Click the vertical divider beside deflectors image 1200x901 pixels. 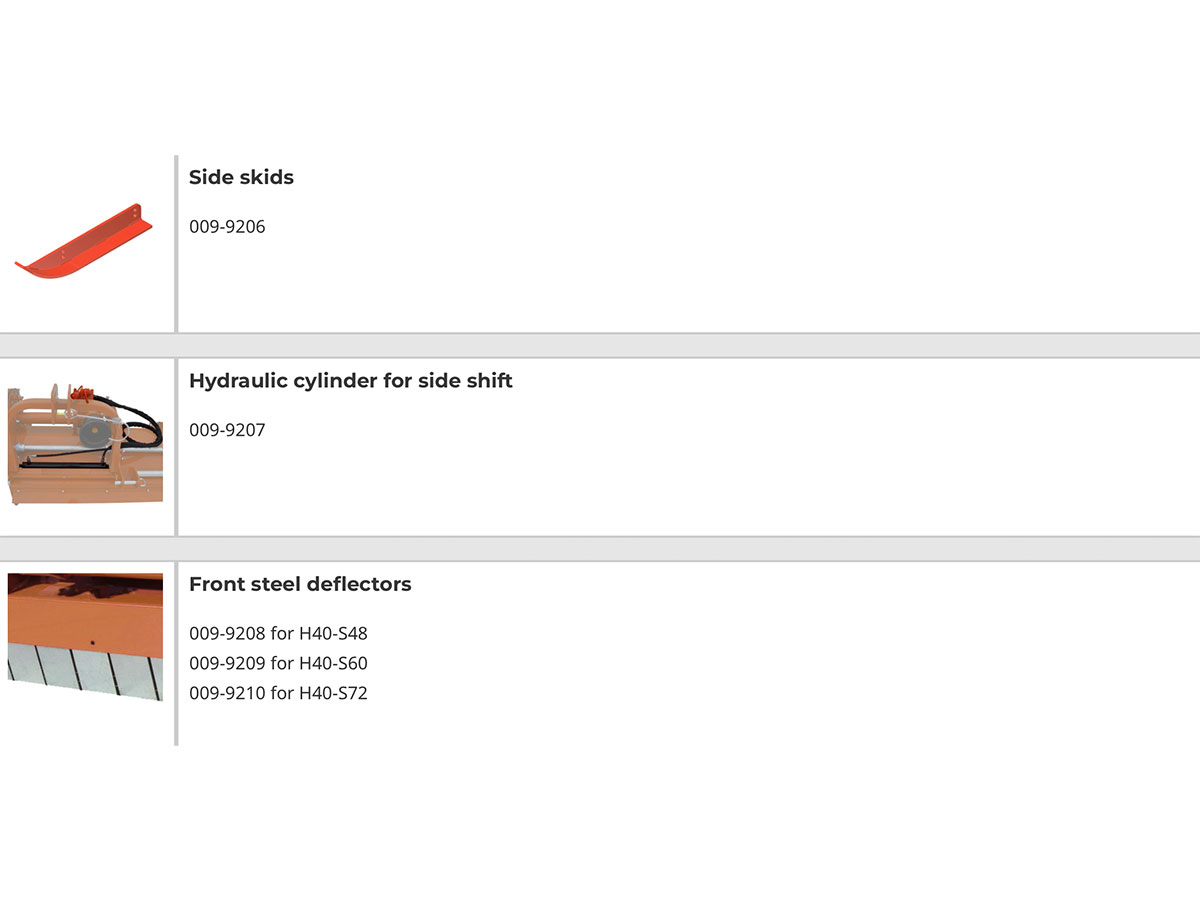coord(176,653)
